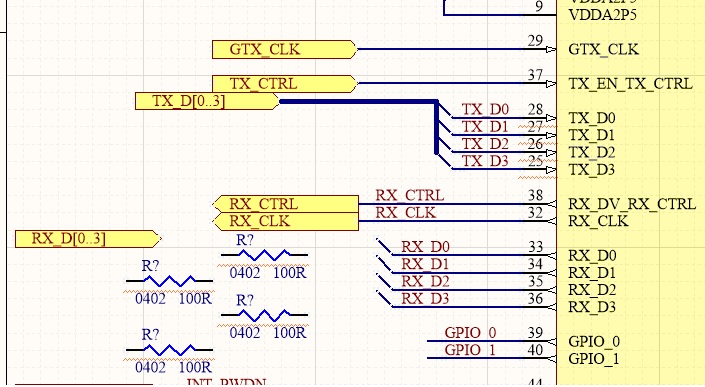Click the thick TX_D bus line

358,102
